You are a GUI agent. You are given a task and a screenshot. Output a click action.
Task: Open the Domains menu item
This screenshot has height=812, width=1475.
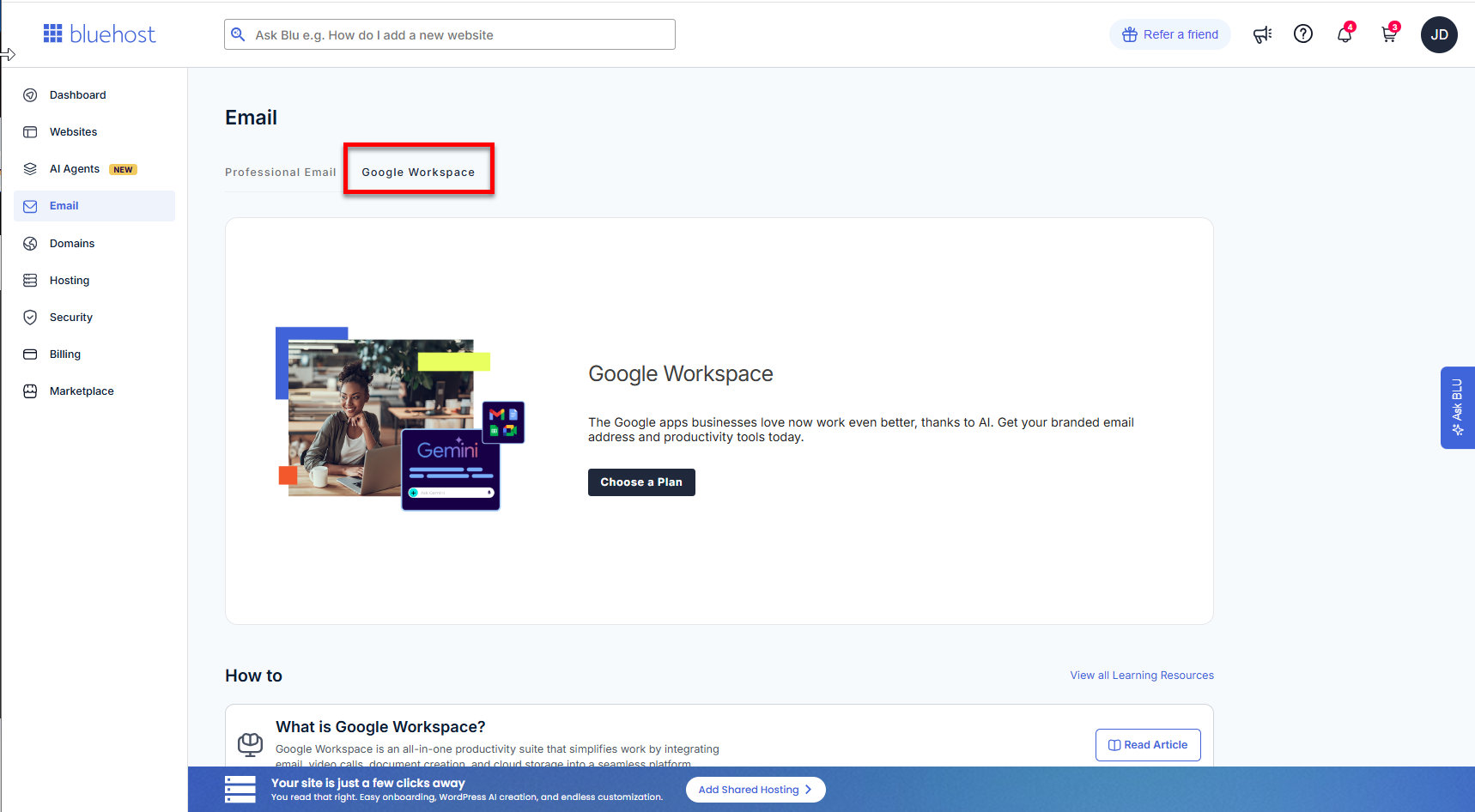[x=94, y=244]
